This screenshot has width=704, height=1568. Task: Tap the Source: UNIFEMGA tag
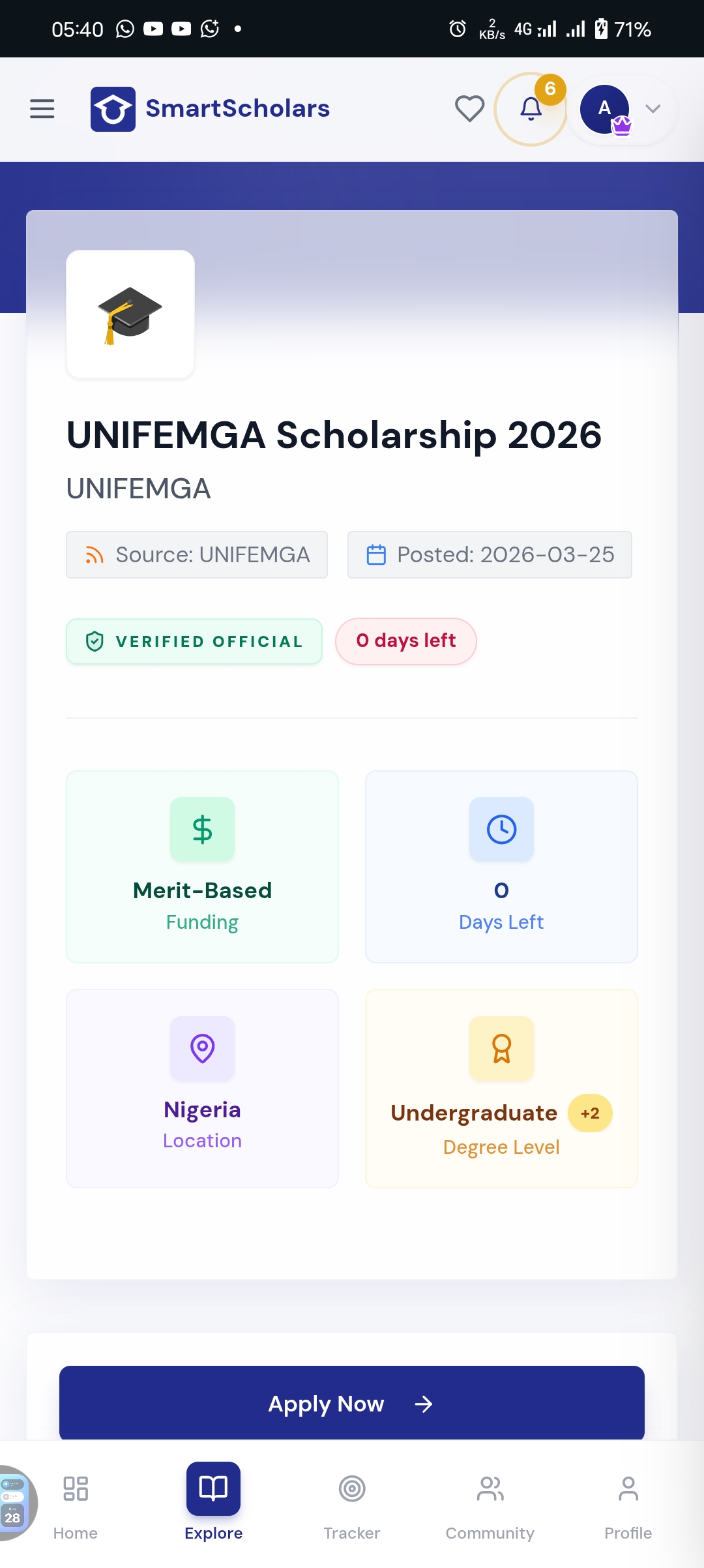(x=197, y=555)
